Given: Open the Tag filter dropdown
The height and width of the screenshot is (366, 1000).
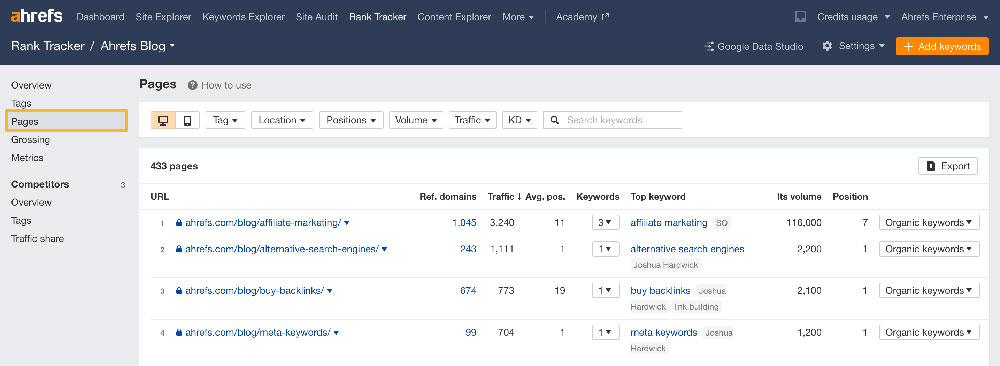Looking at the screenshot, I should pyautogui.click(x=225, y=120).
